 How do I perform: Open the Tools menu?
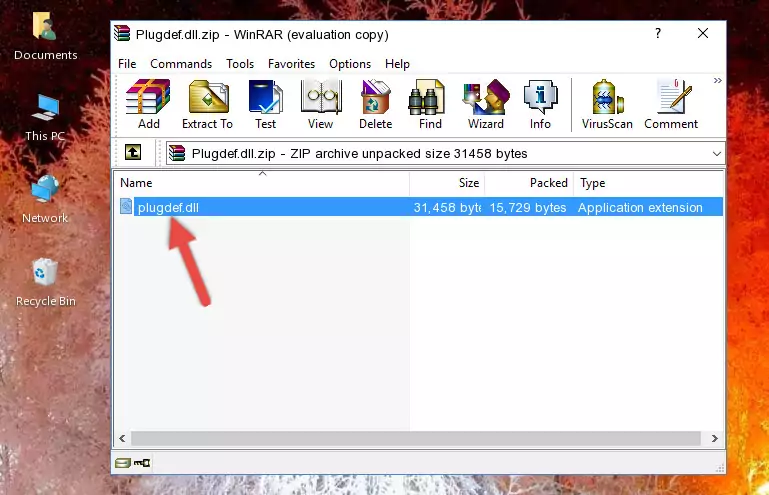click(240, 64)
